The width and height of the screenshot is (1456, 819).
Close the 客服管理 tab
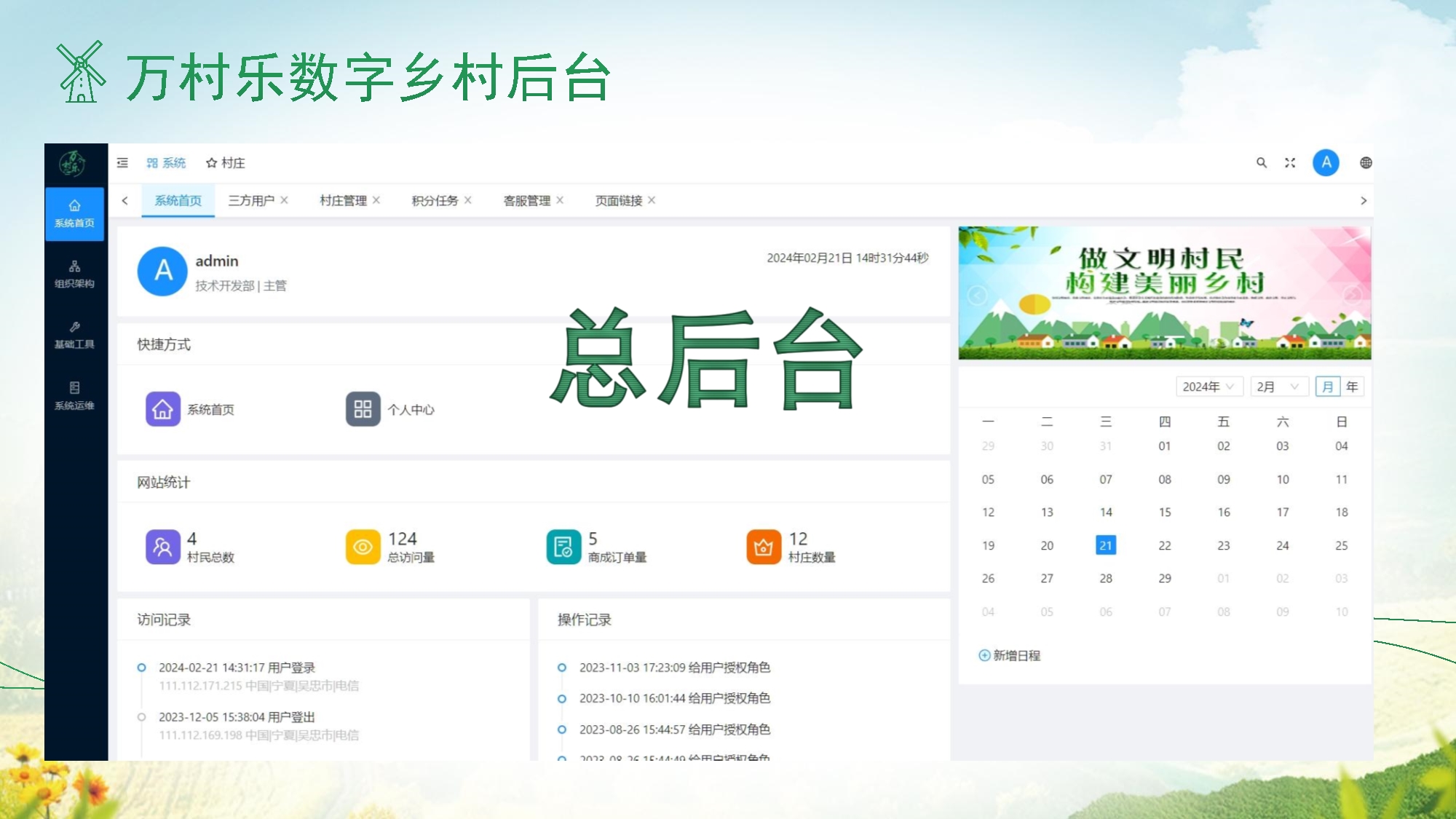[x=561, y=200]
